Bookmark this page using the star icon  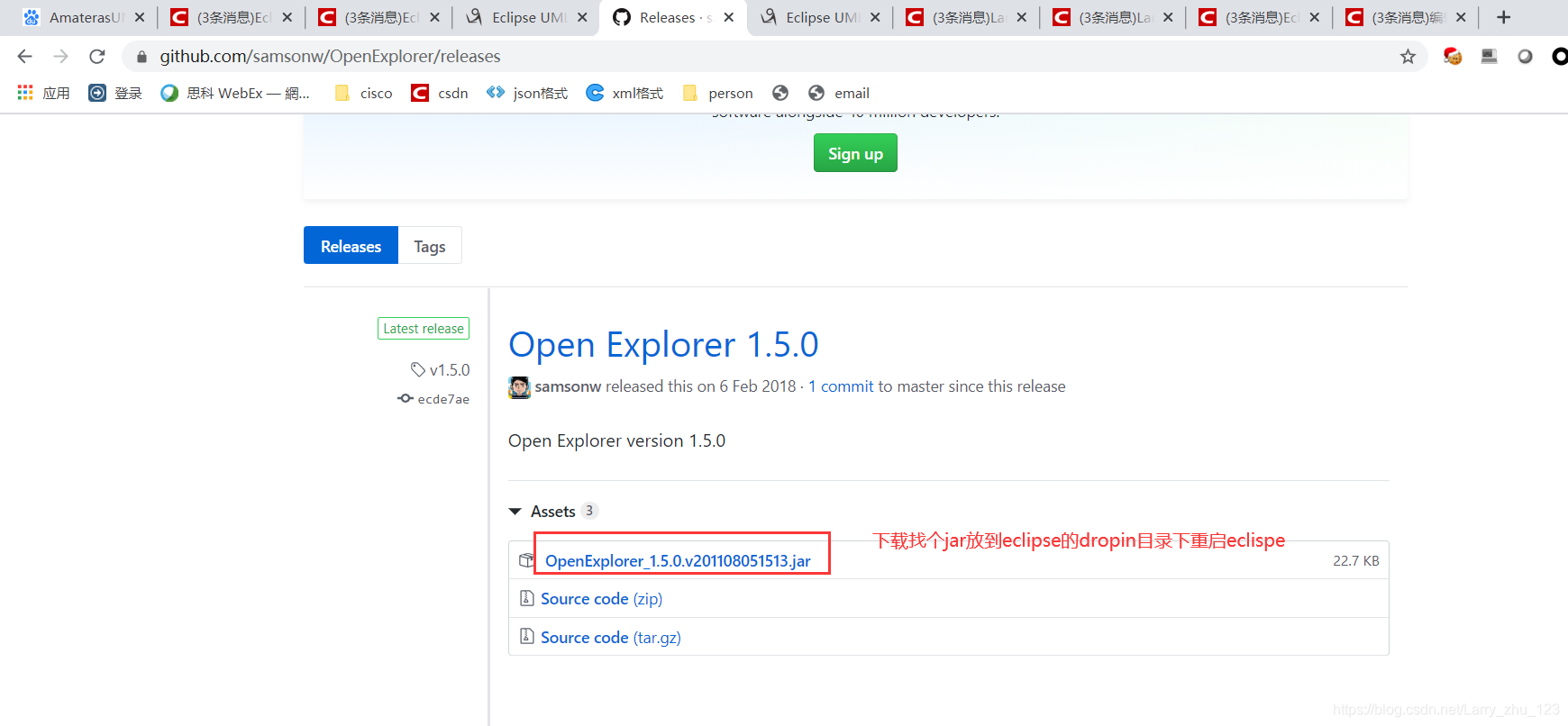click(x=1408, y=57)
